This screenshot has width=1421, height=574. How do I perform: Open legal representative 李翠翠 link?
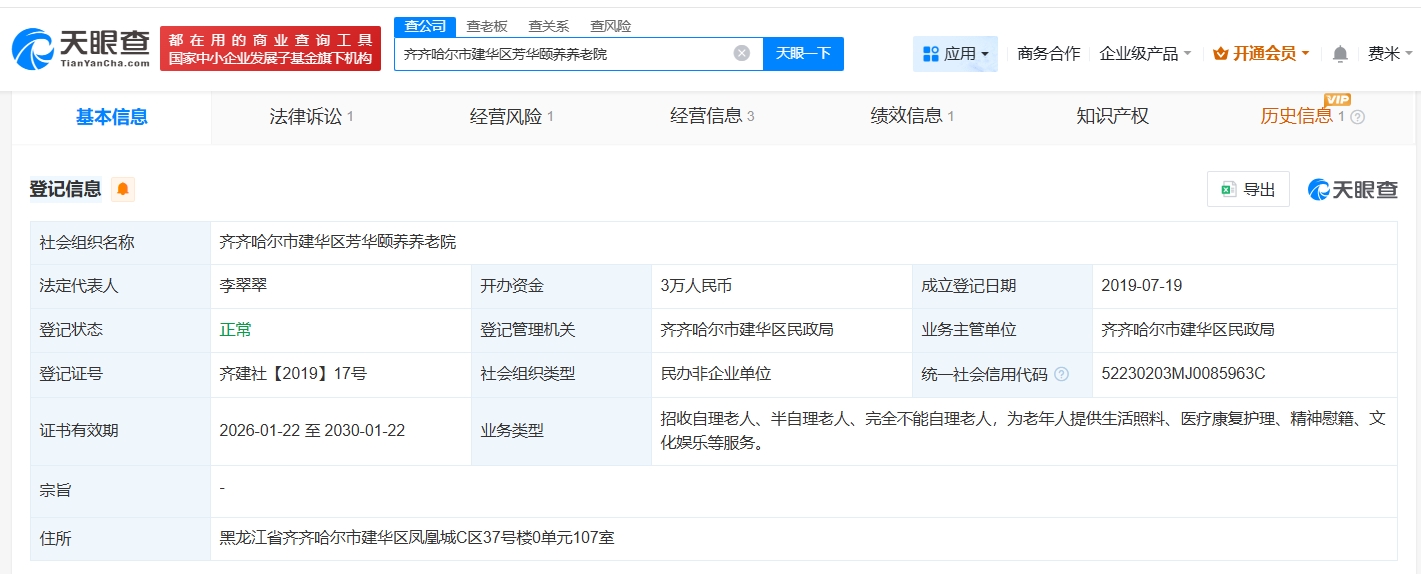click(x=243, y=286)
